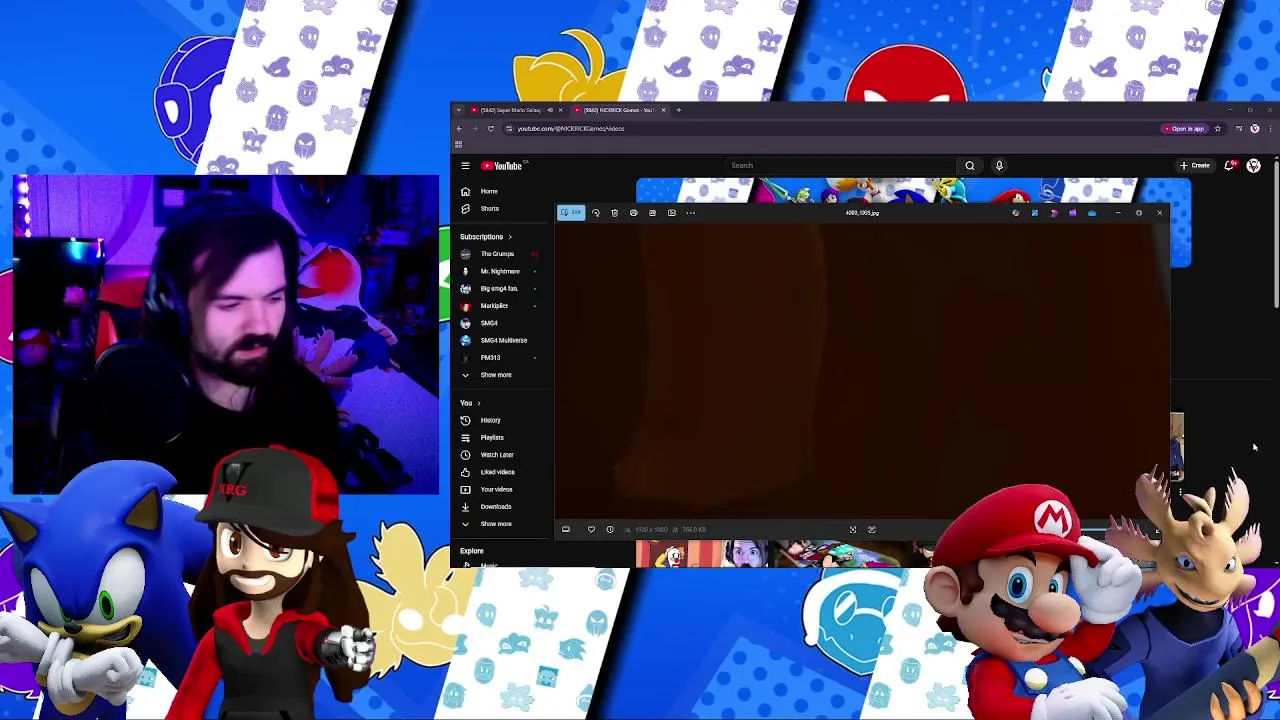Show file info in Photos footer
The height and width of the screenshot is (720, 1280).
click(610, 530)
